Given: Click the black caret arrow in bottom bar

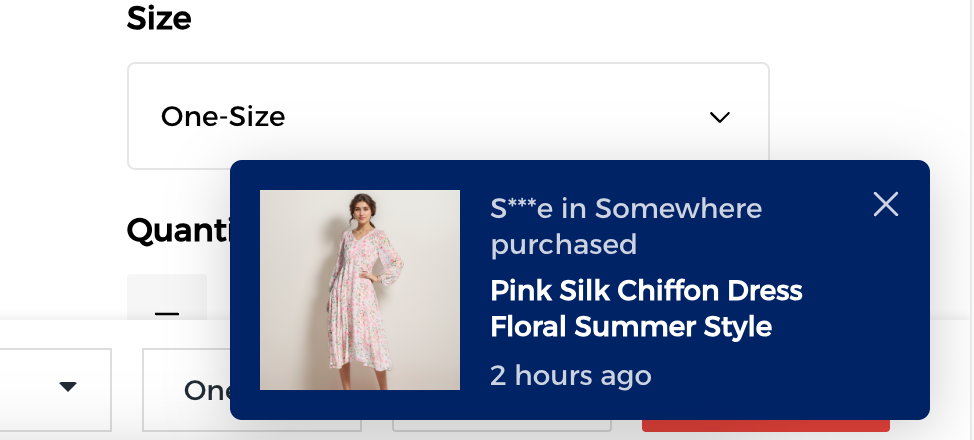Looking at the screenshot, I should [x=68, y=387].
